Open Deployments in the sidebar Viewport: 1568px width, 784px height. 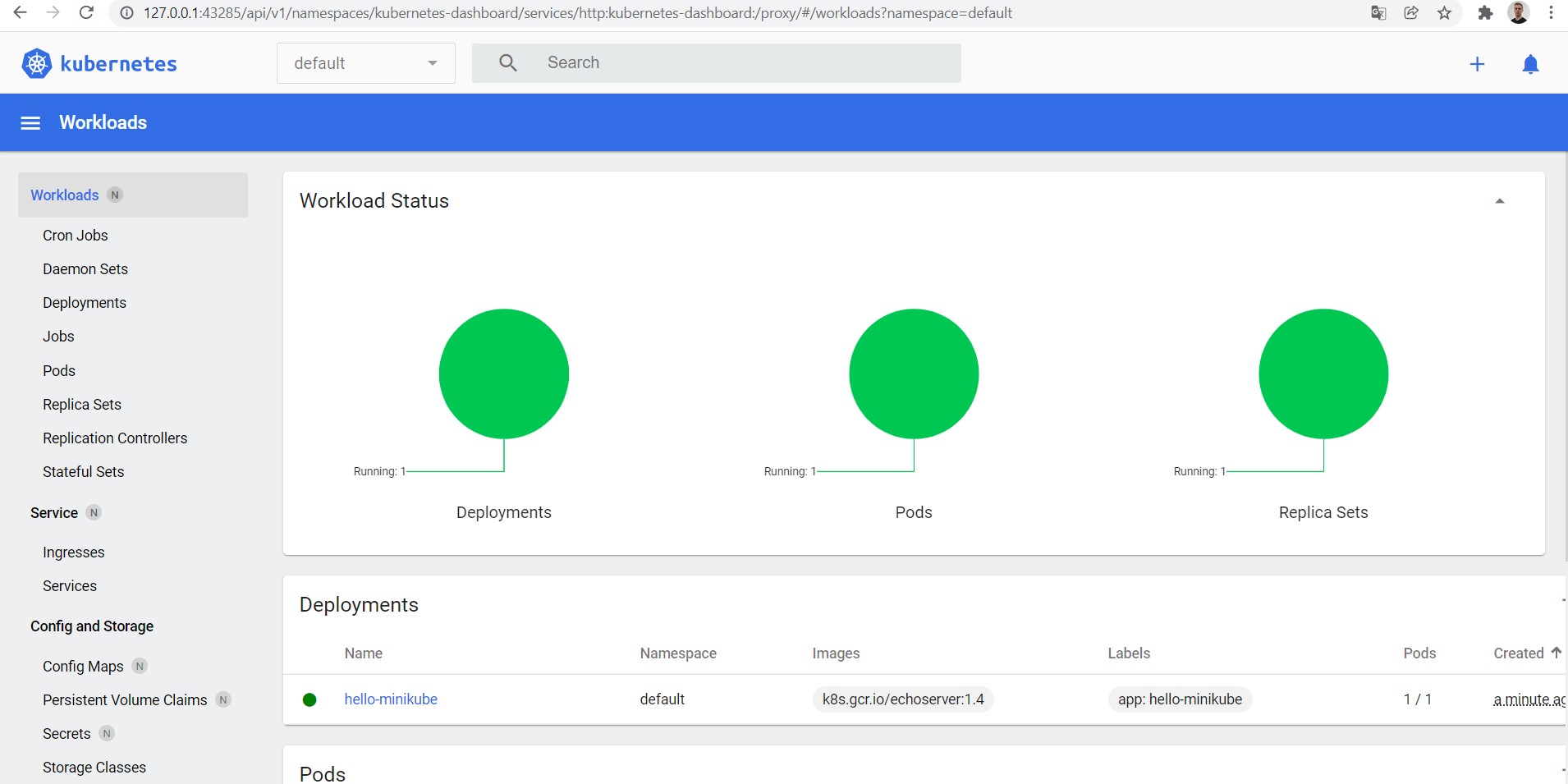85,303
